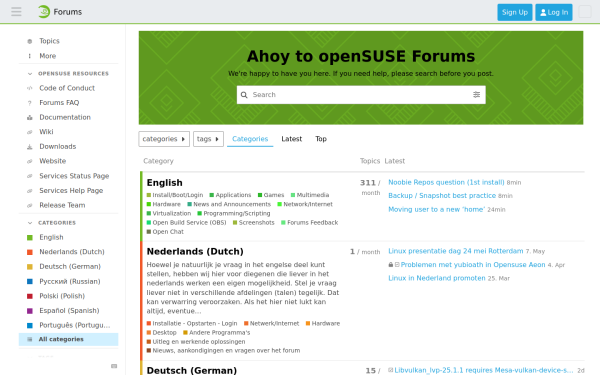The width and height of the screenshot is (600, 375).
Task: Click the blank square button at top right
Action: pos(585,12)
